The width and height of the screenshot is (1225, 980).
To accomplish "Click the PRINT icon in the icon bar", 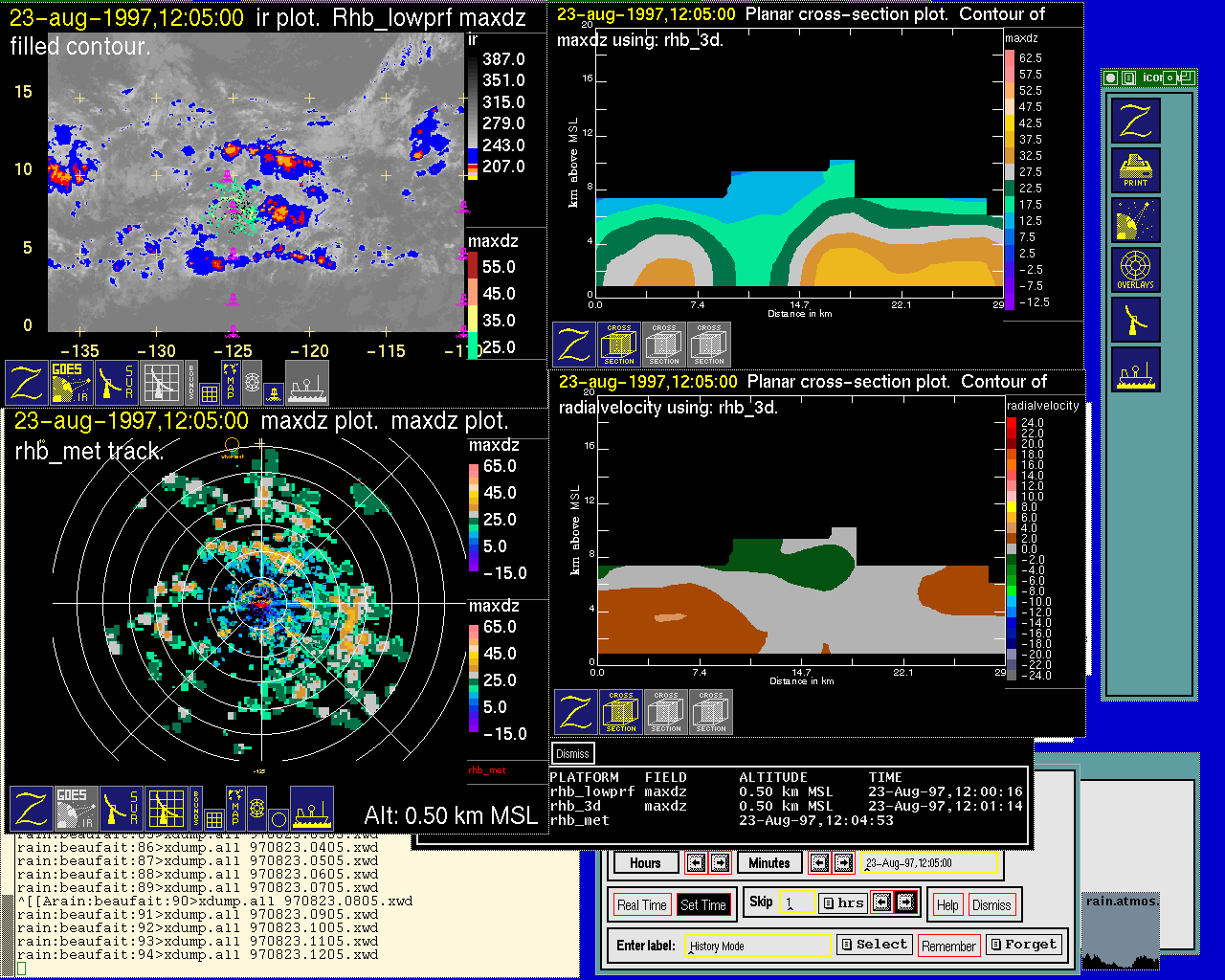I will (1135, 170).
